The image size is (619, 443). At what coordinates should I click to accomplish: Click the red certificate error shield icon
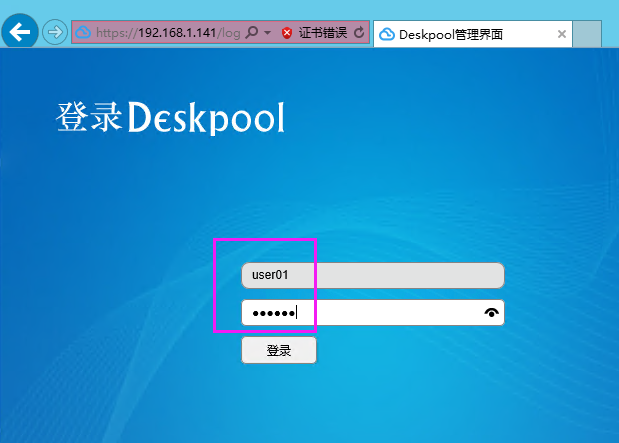287,33
